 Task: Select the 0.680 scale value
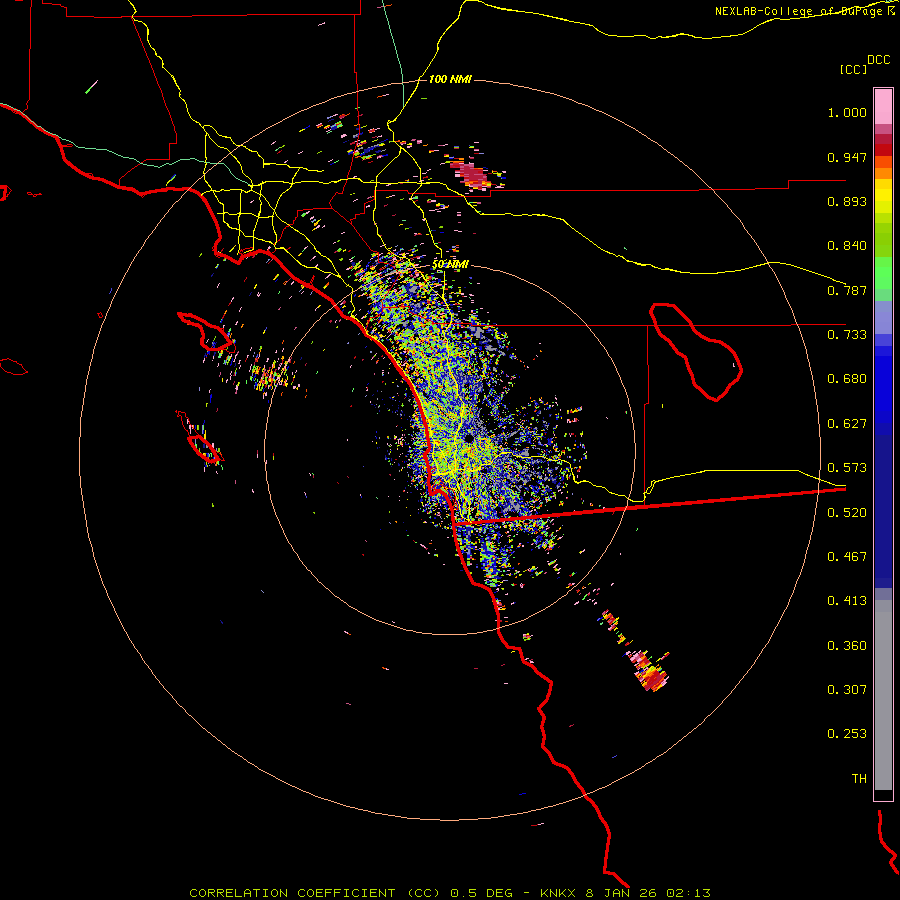[847, 379]
